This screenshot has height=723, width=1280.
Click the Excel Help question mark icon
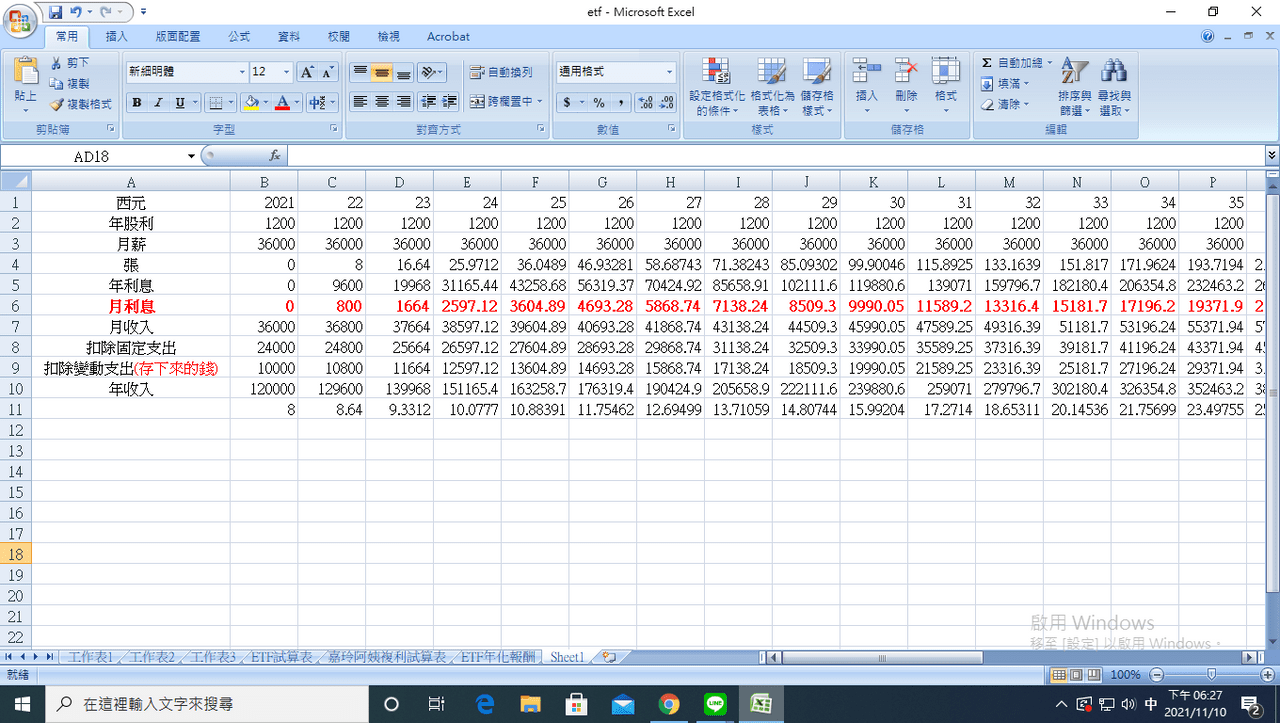tap(1208, 36)
